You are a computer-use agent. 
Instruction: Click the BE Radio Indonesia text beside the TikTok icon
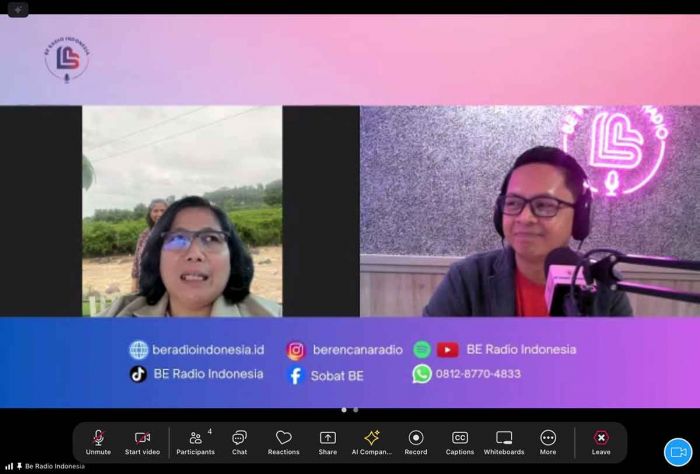[x=208, y=374]
